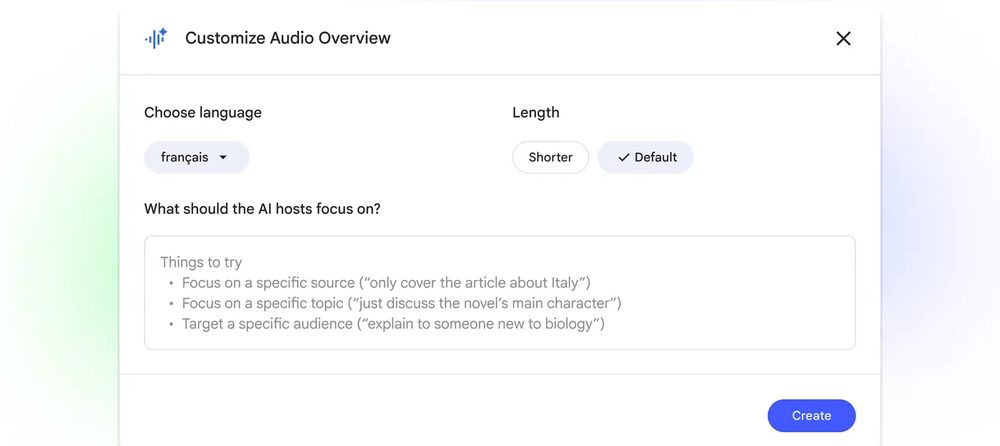The height and width of the screenshot is (446, 1000).
Task: Select the Shorter length option
Action: (550, 157)
